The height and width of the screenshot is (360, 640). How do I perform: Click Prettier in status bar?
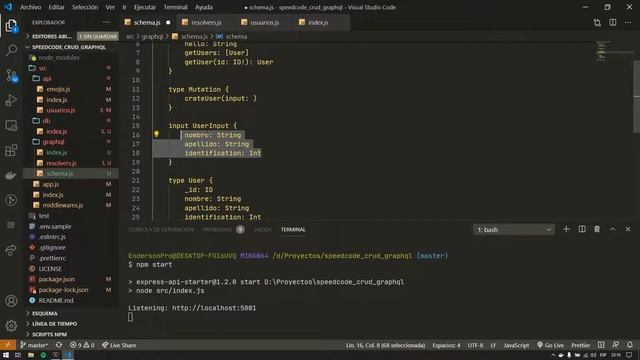580,345
